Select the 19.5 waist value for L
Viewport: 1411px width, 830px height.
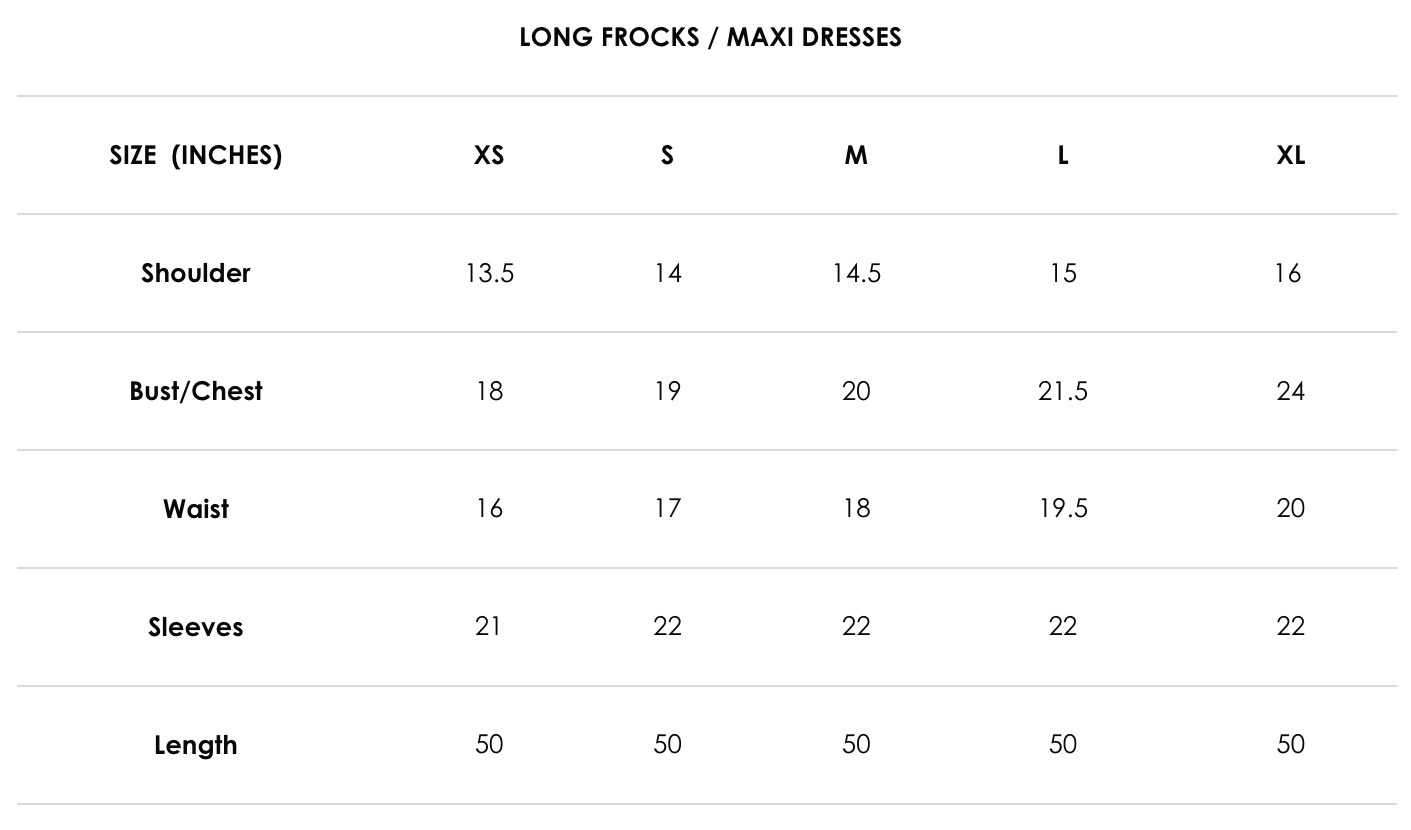pyautogui.click(x=1063, y=509)
